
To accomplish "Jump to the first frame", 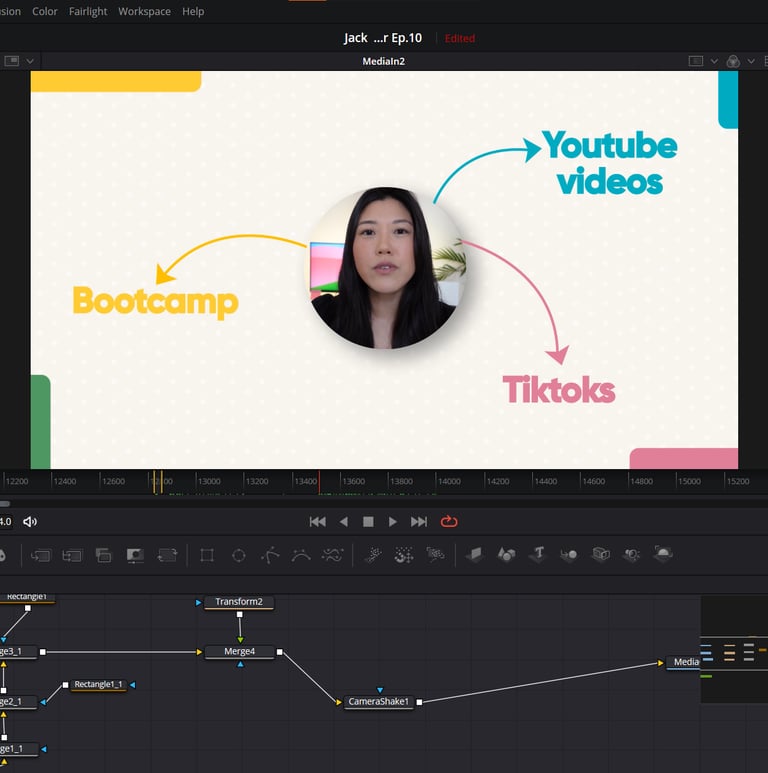I will click(317, 522).
